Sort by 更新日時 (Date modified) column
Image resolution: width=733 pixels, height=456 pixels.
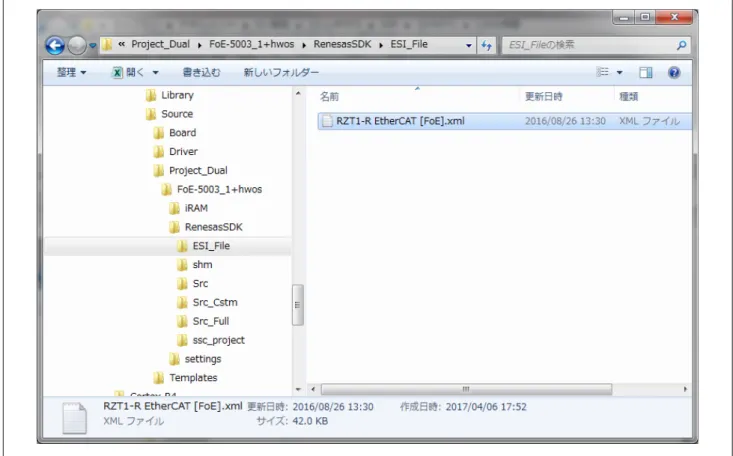click(x=543, y=97)
